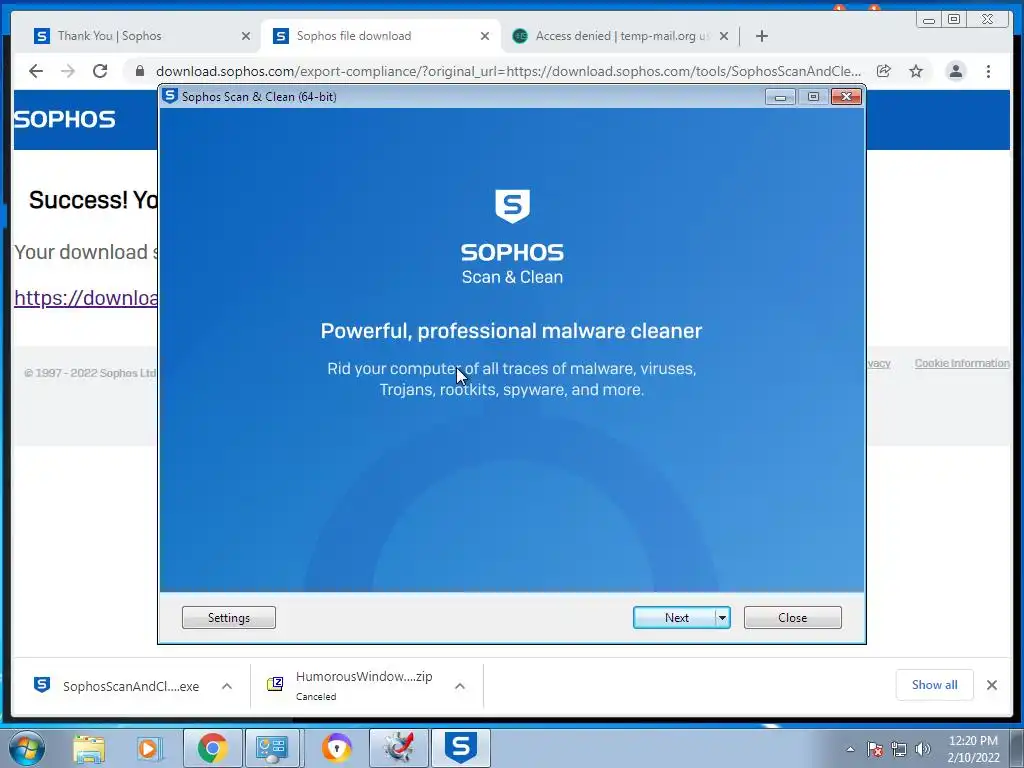
Task: Click the Close button in Sophos dialog
Action: tap(792, 618)
